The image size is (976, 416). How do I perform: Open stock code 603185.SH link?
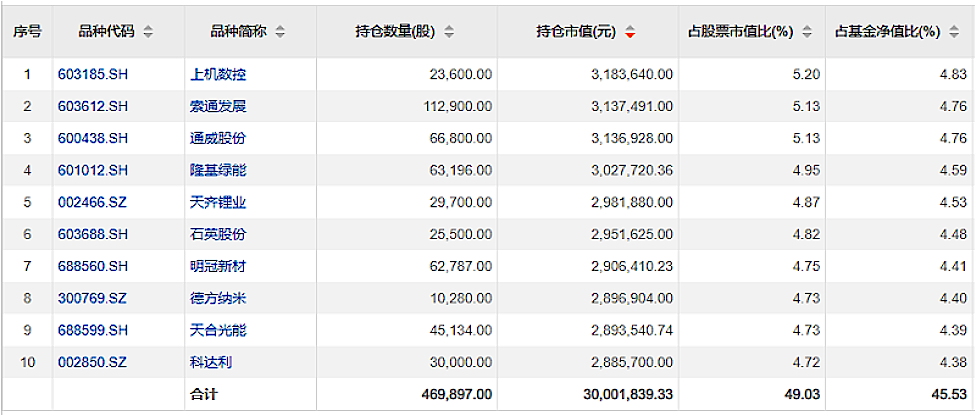point(93,74)
